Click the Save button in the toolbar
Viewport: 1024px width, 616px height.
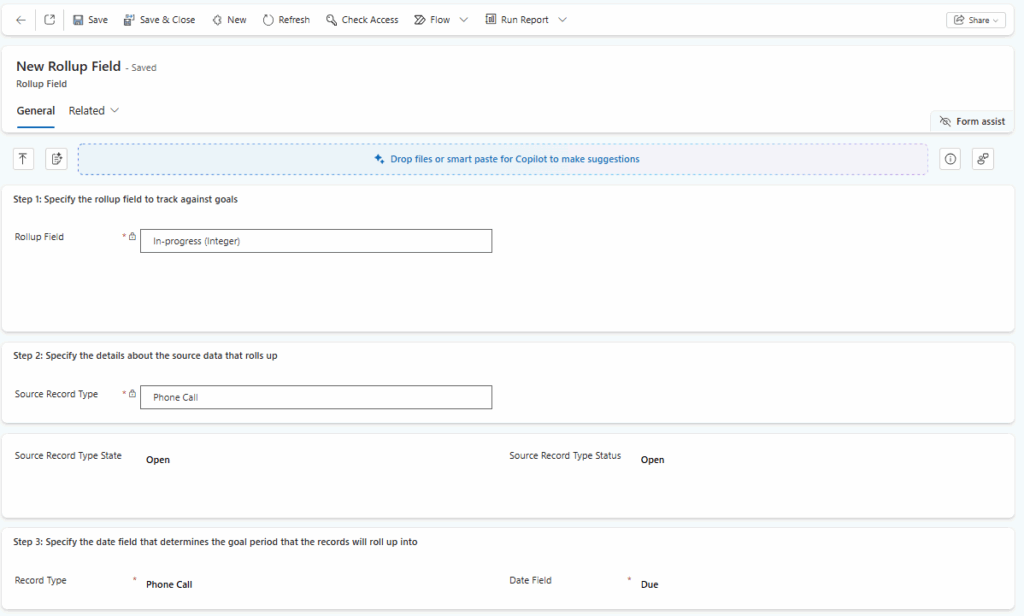[x=90, y=20]
